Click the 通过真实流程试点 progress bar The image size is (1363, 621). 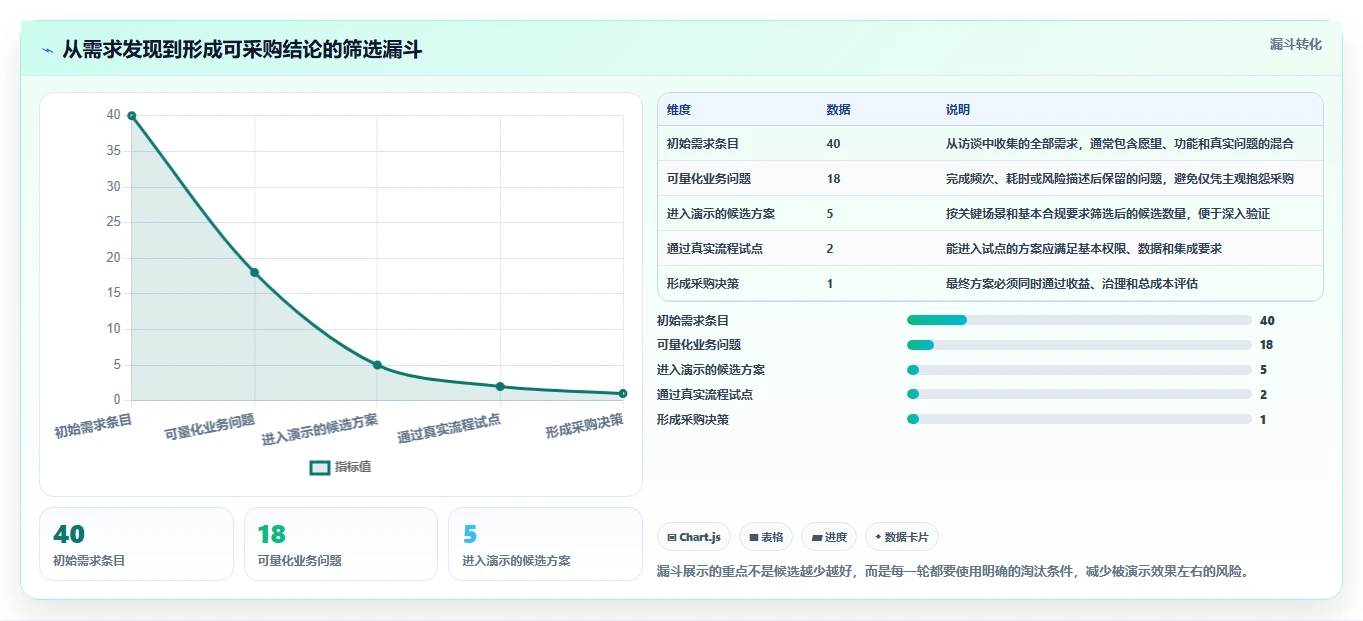pyautogui.click(x=1079, y=394)
